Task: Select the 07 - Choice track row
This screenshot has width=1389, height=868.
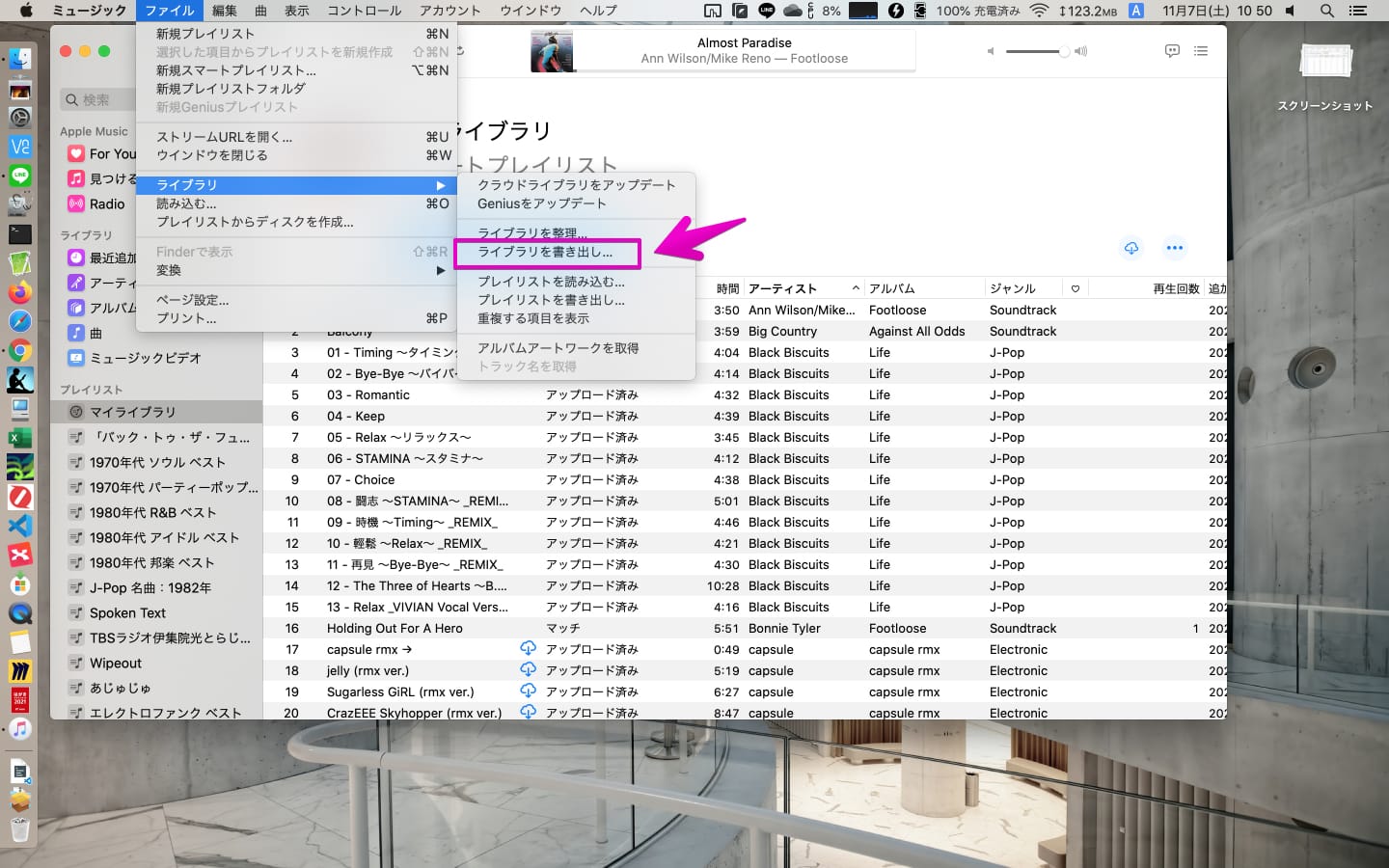Action: click(745, 479)
